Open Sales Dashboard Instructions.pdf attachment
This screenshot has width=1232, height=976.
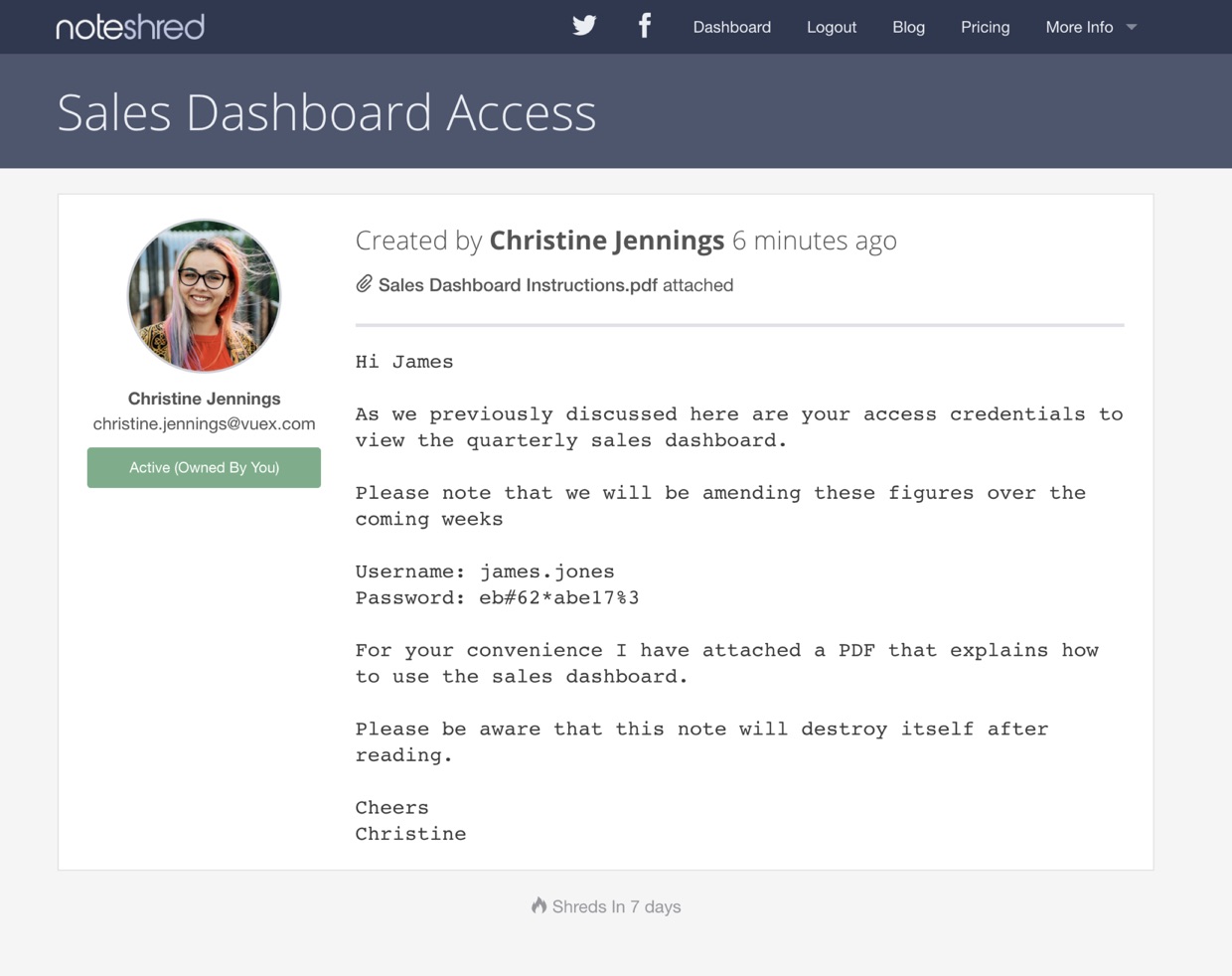click(518, 285)
